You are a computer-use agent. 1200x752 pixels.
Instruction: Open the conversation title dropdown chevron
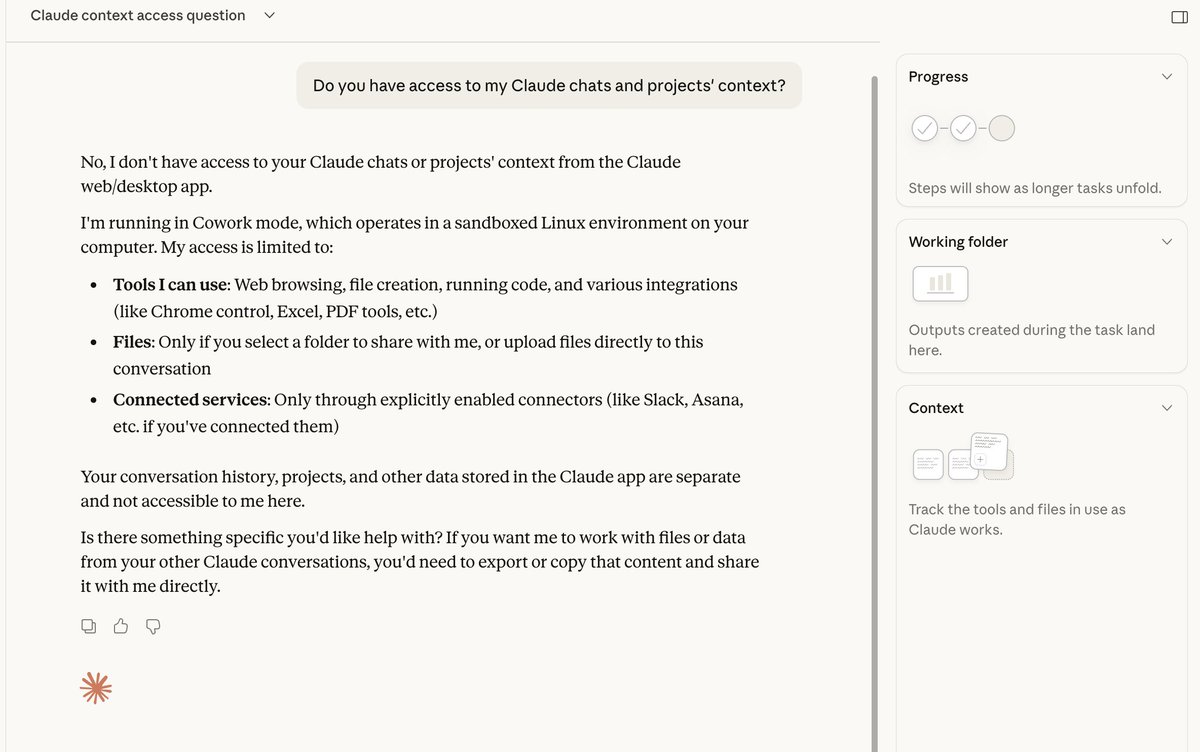[x=269, y=16]
